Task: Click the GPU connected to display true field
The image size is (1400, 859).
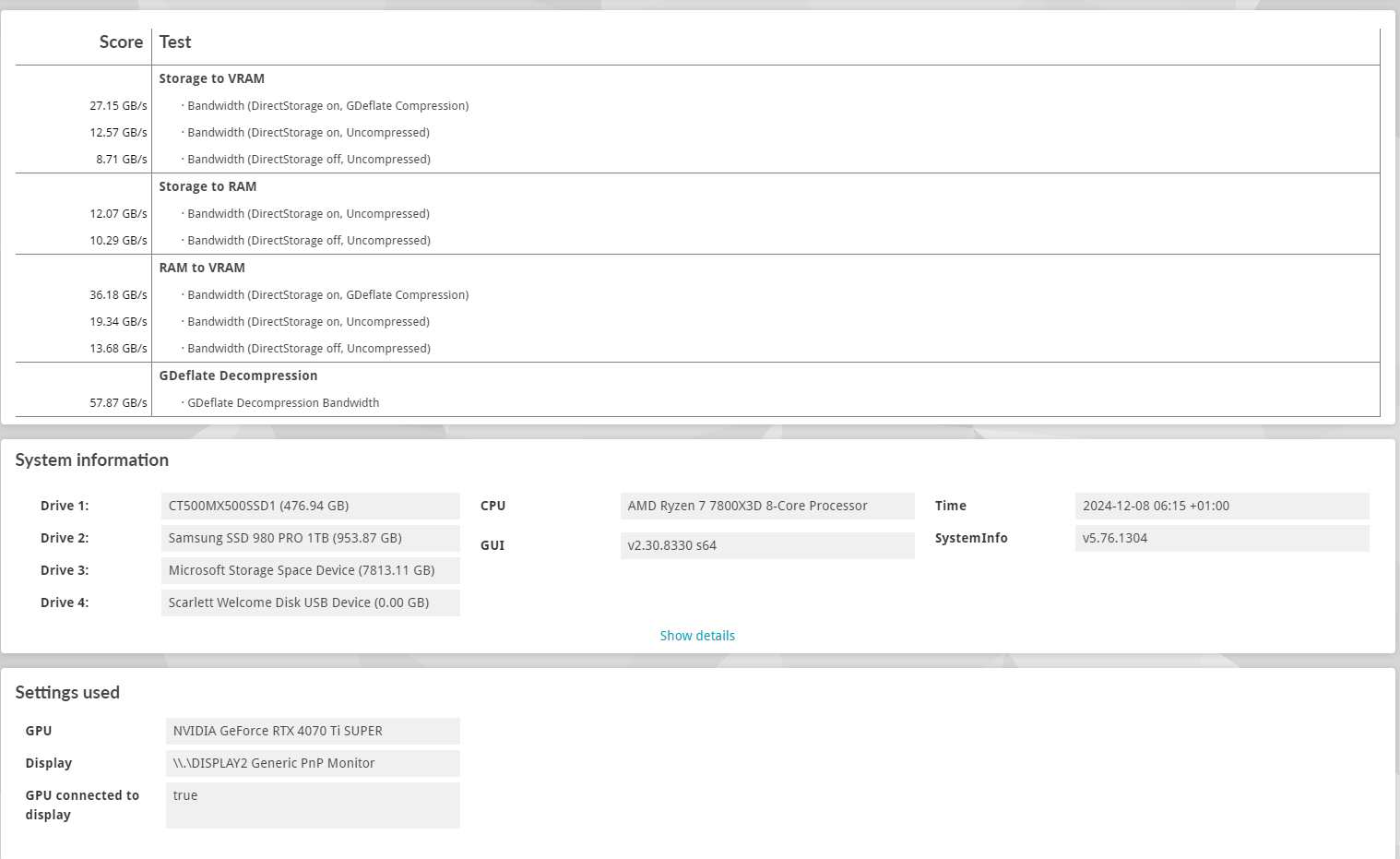Action: 313,805
